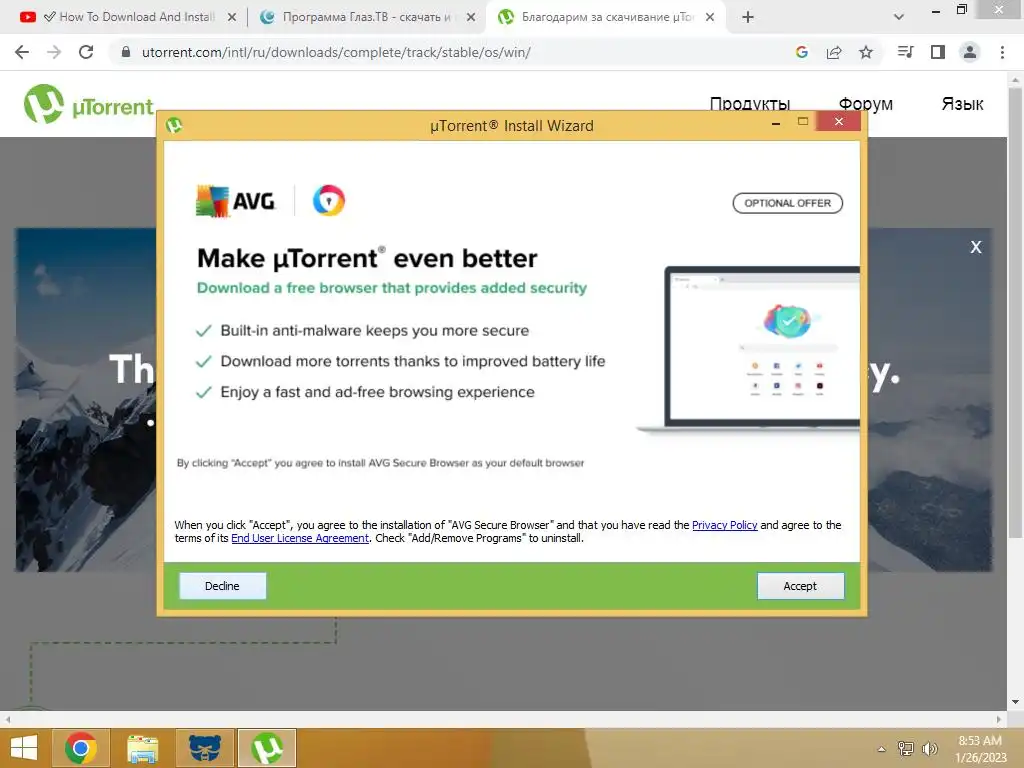This screenshot has height=768, width=1024.
Task: Open the Продукты menu on the page
Action: coord(750,104)
